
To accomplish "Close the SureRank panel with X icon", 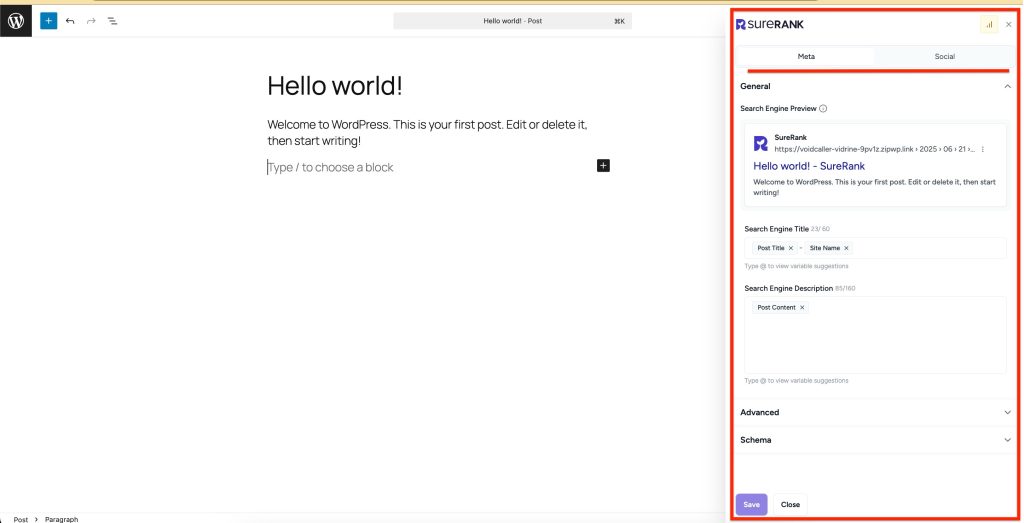I will pyautogui.click(x=1009, y=25).
